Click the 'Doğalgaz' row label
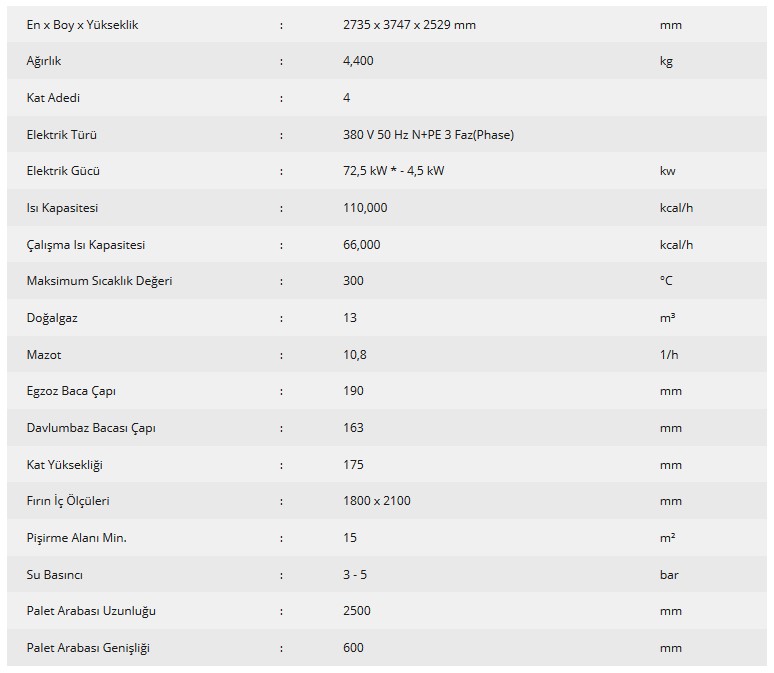 [52, 318]
